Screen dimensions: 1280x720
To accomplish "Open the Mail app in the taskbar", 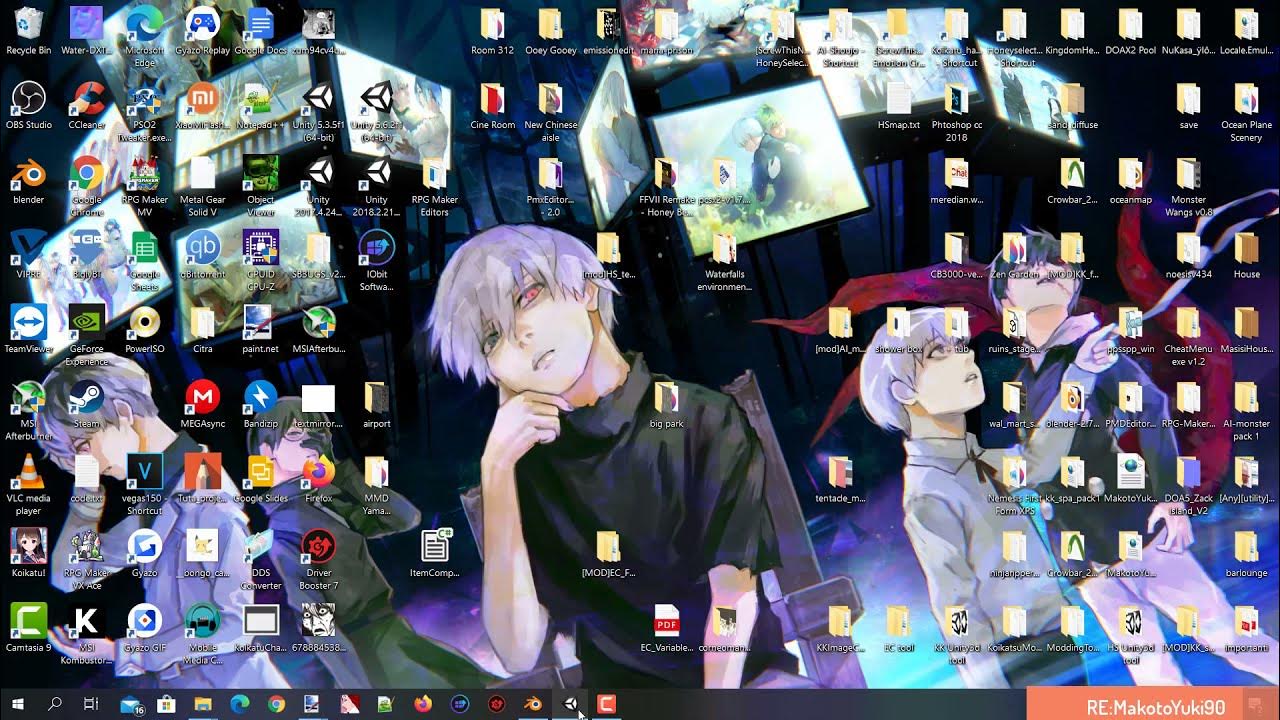I will (130, 704).
